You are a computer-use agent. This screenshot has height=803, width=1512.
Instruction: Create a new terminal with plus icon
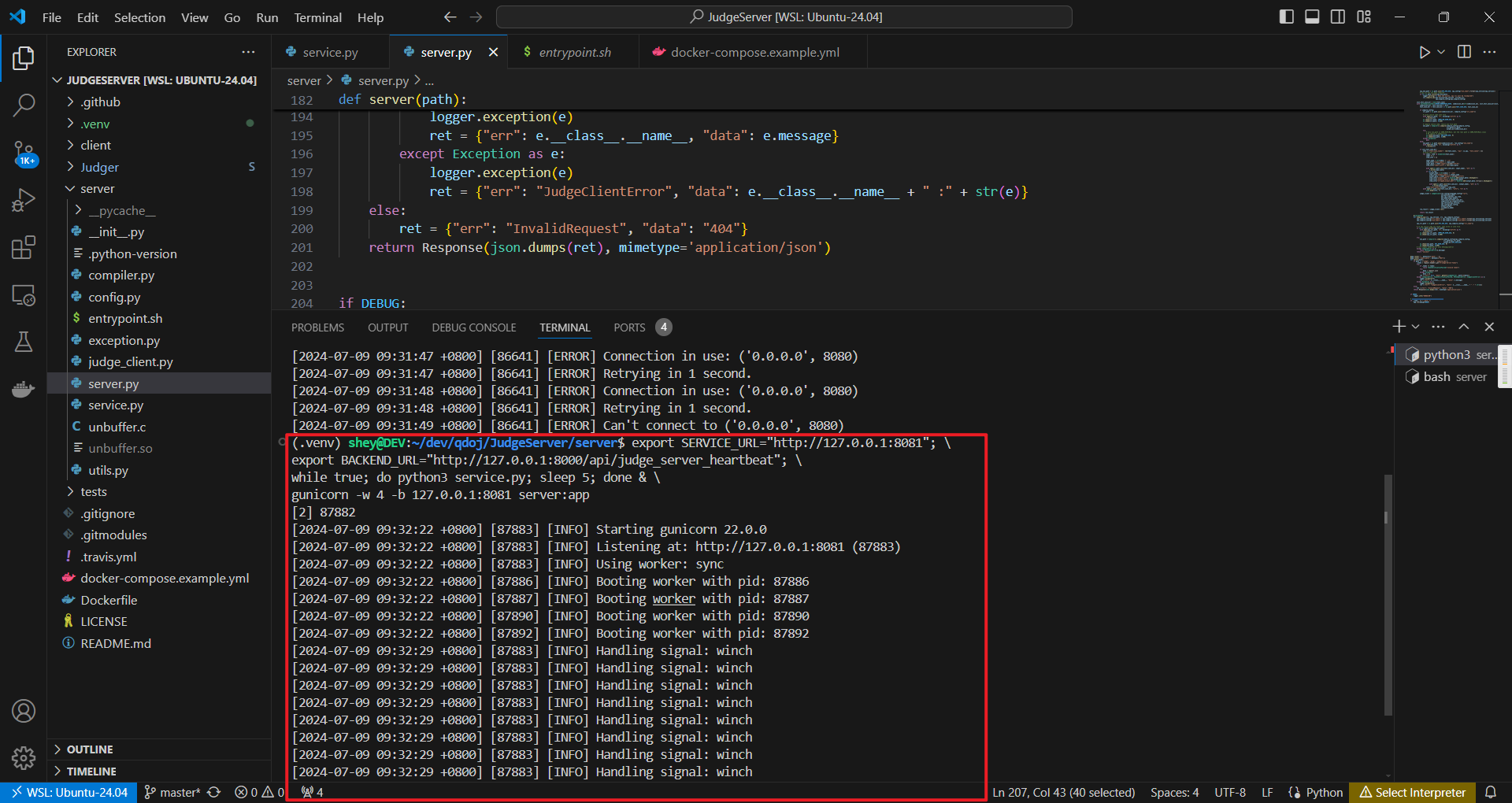pyautogui.click(x=1399, y=327)
